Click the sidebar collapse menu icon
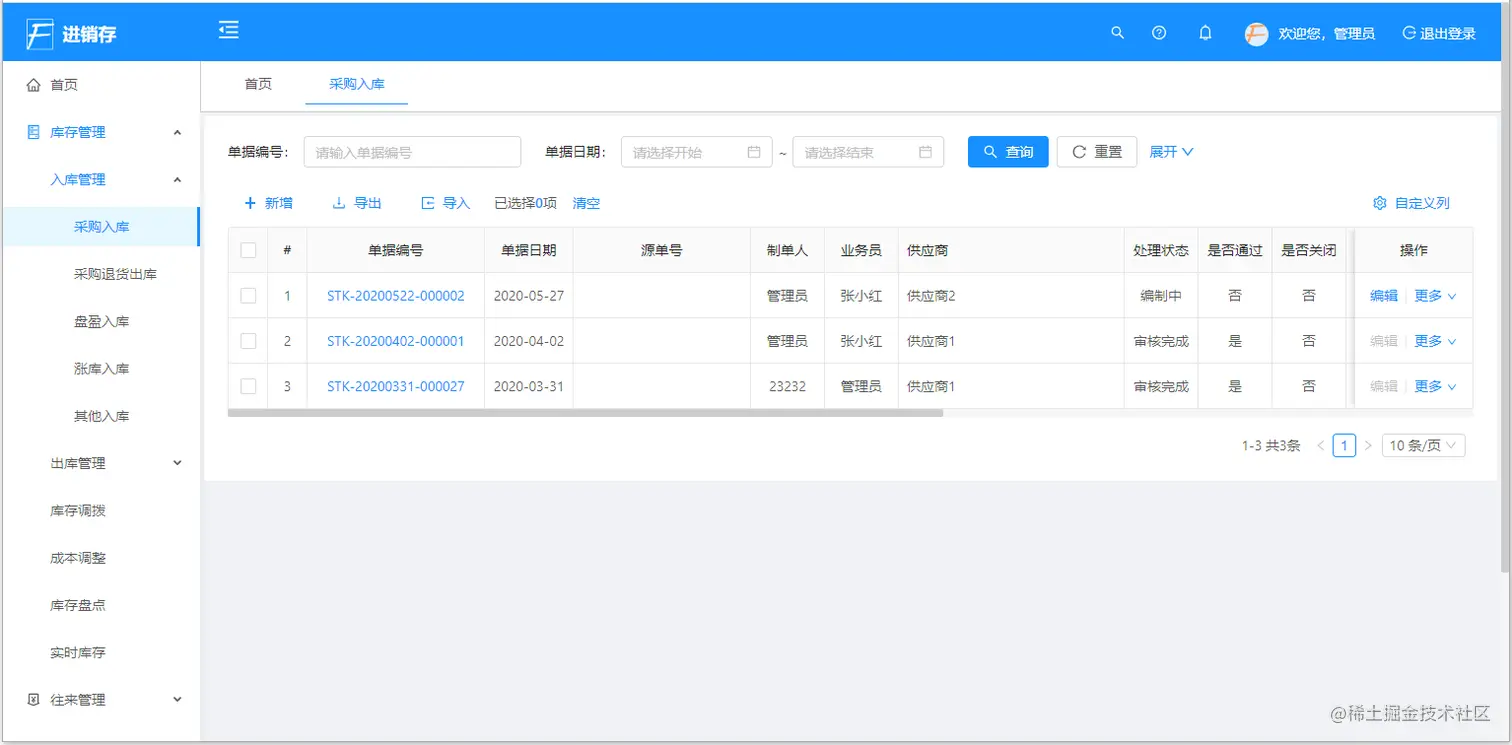Viewport: 1512px width, 745px height. coord(229,30)
